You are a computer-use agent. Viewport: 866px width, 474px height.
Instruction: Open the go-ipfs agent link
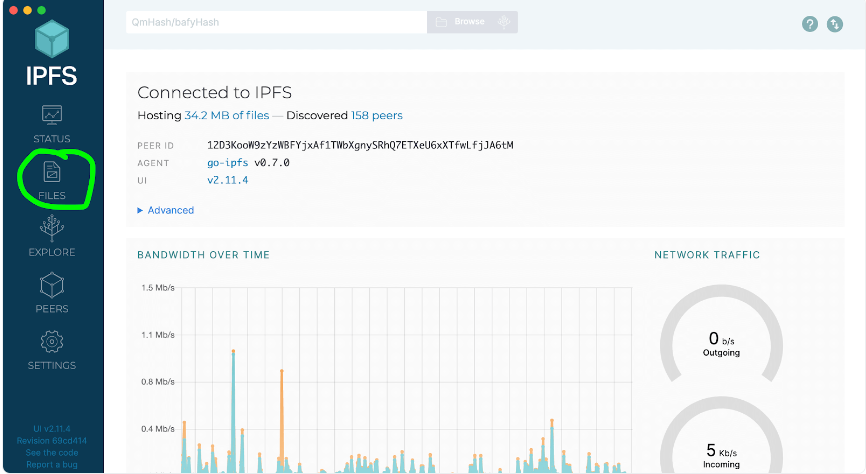click(x=228, y=162)
